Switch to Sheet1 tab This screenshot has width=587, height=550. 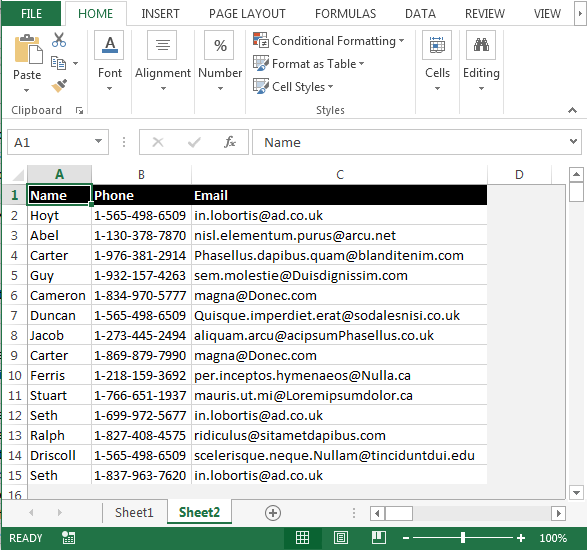click(x=134, y=512)
